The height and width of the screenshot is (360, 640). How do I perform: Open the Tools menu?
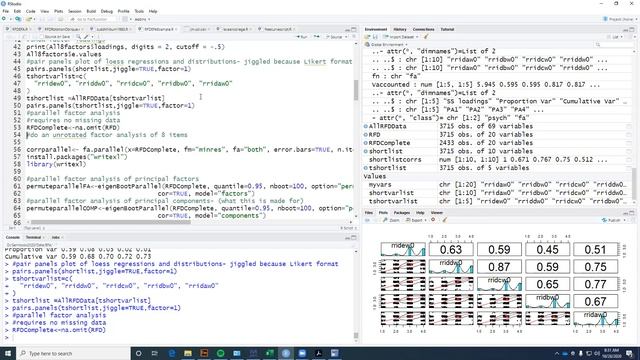coord(139,11)
